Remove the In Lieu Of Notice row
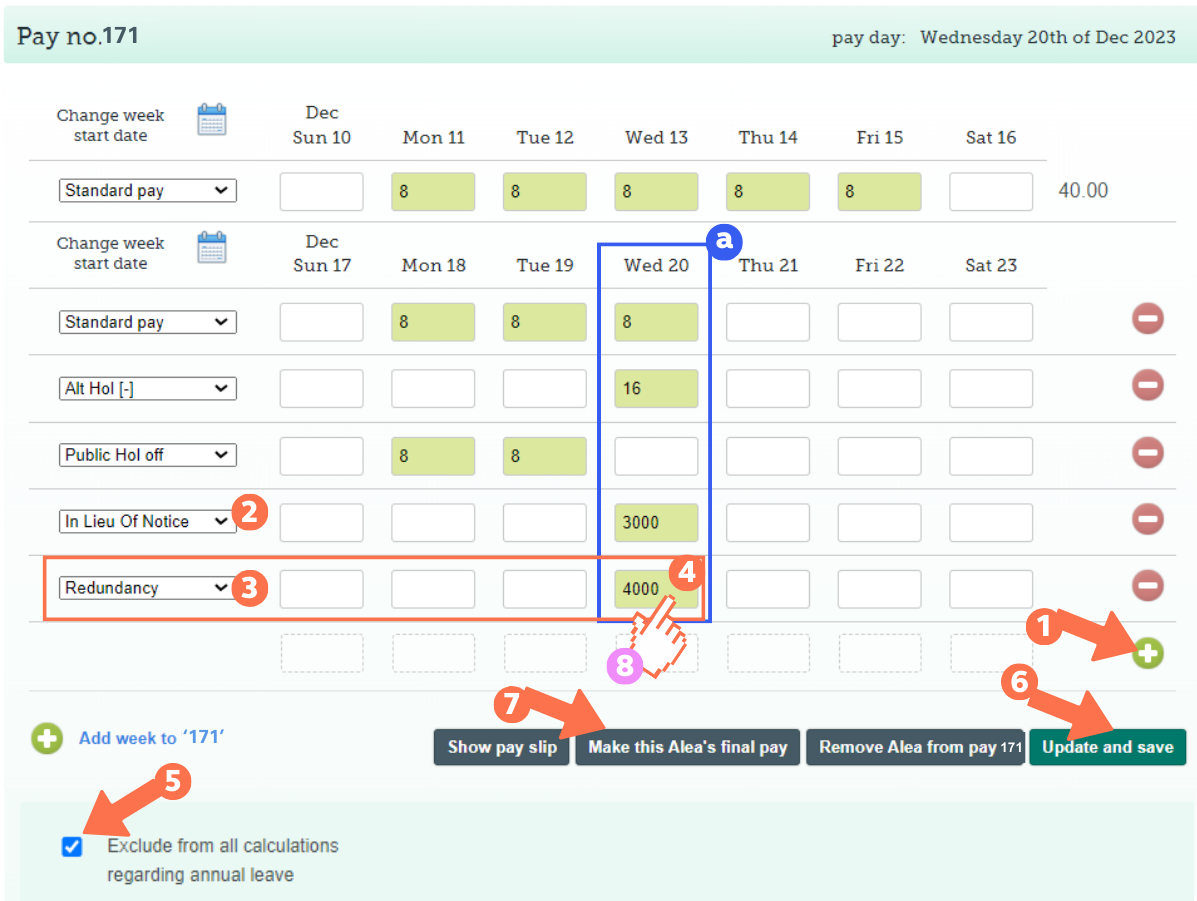 pyautogui.click(x=1147, y=519)
